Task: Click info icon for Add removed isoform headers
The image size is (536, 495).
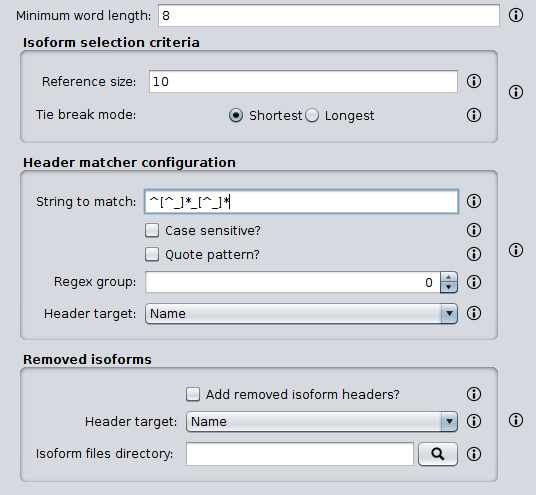Action: (474, 394)
